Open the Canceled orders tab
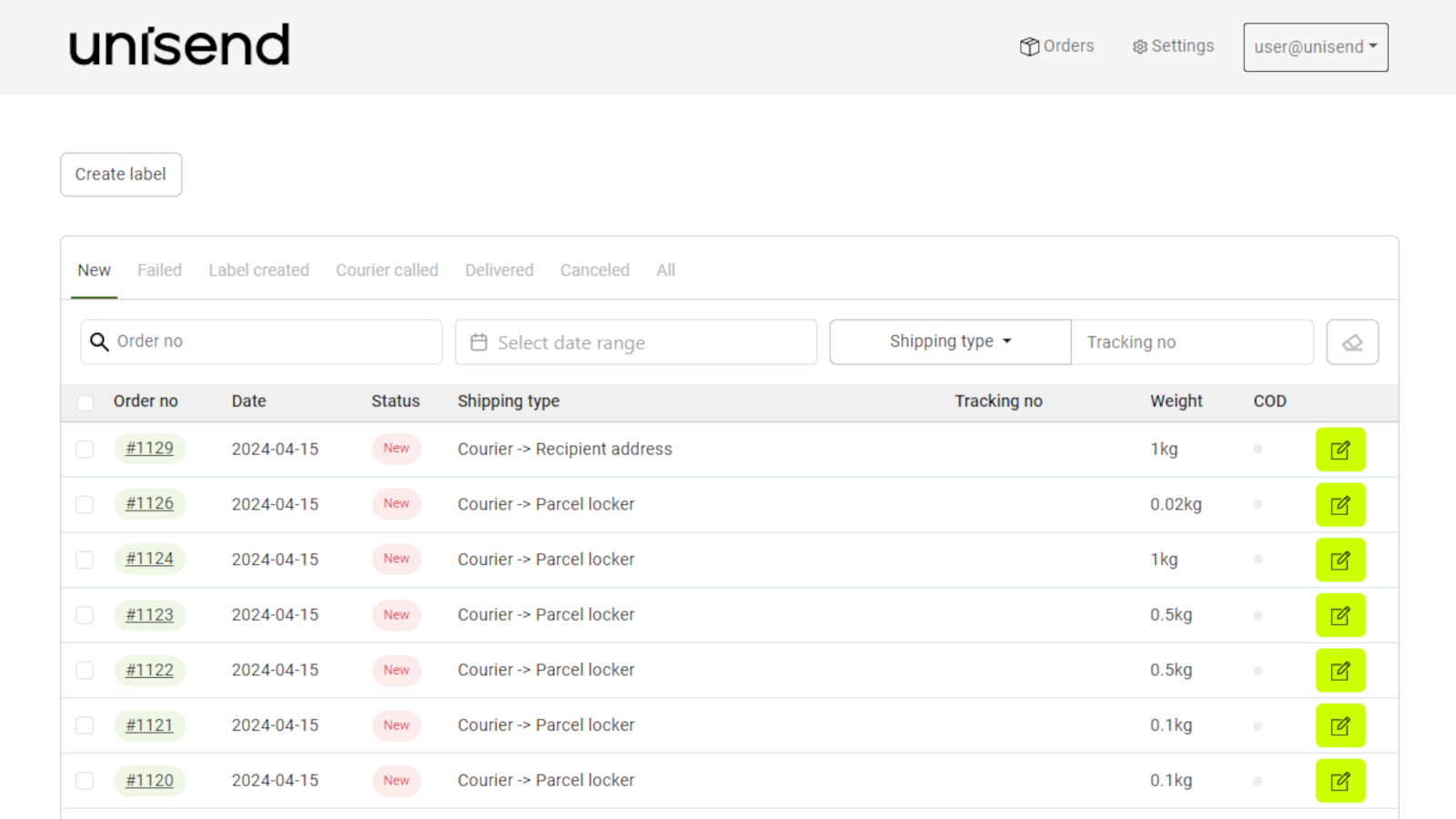 [x=594, y=269]
